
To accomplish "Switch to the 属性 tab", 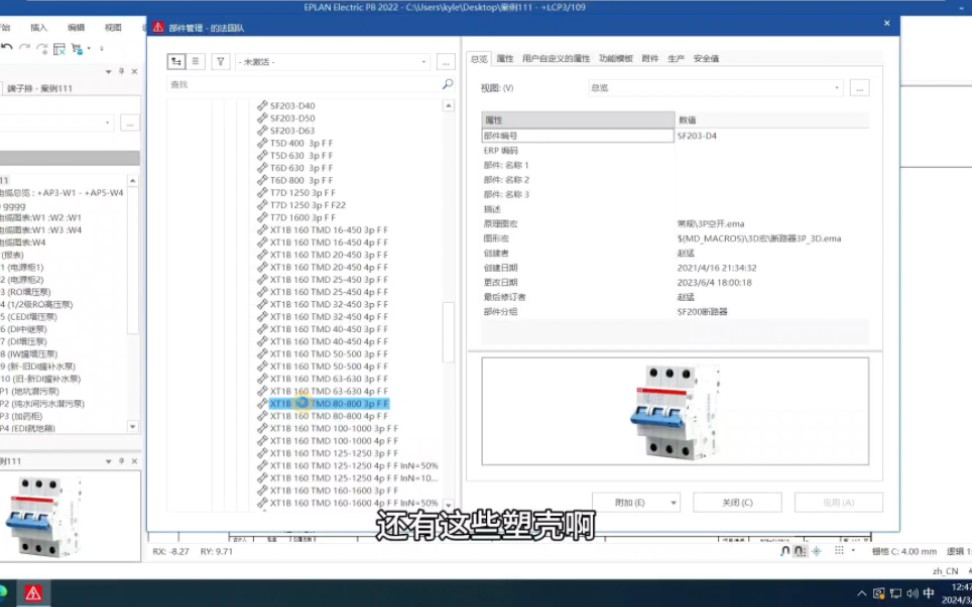I will click(505, 58).
